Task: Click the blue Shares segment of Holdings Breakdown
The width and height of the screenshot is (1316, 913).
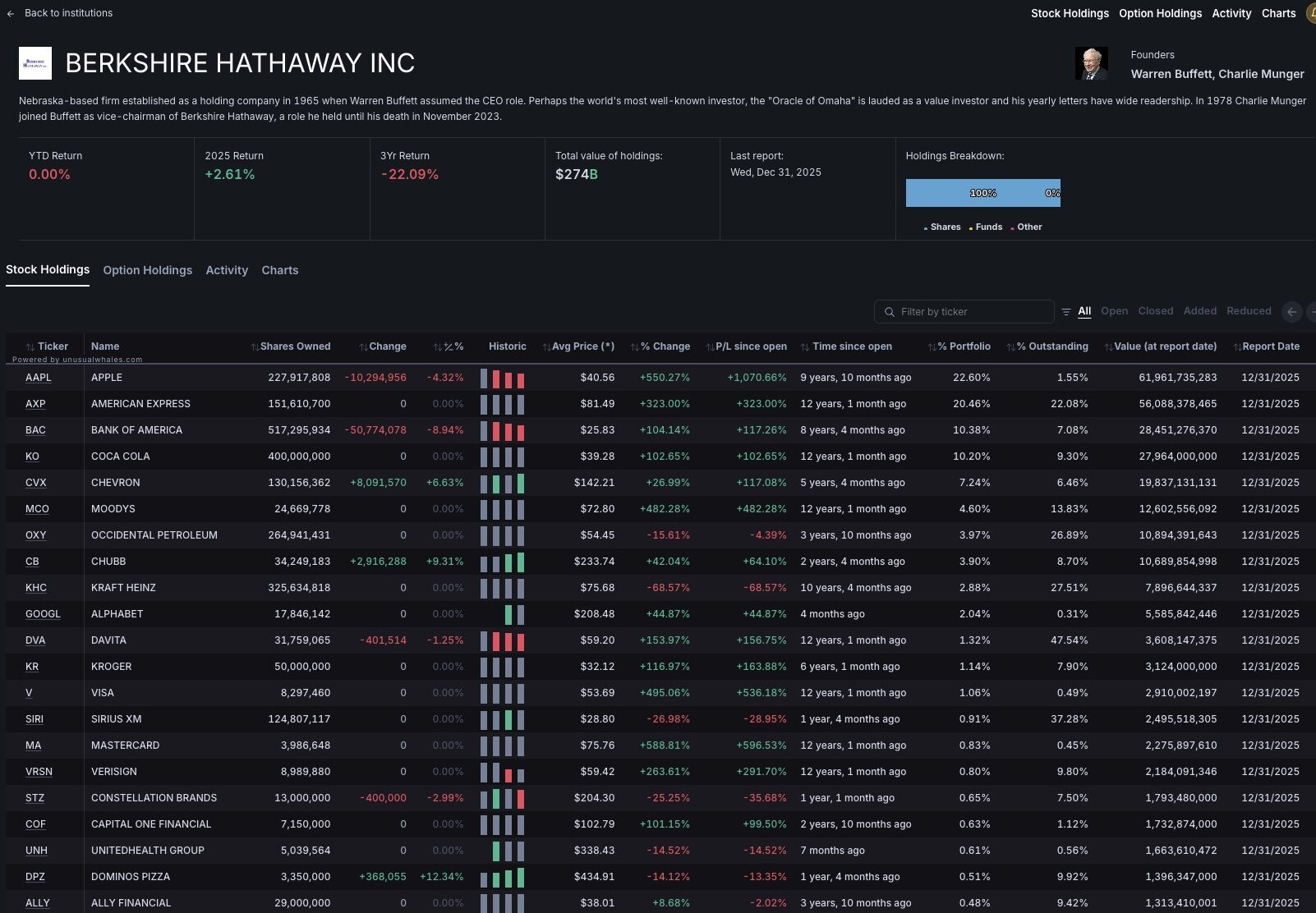Action: [982, 193]
